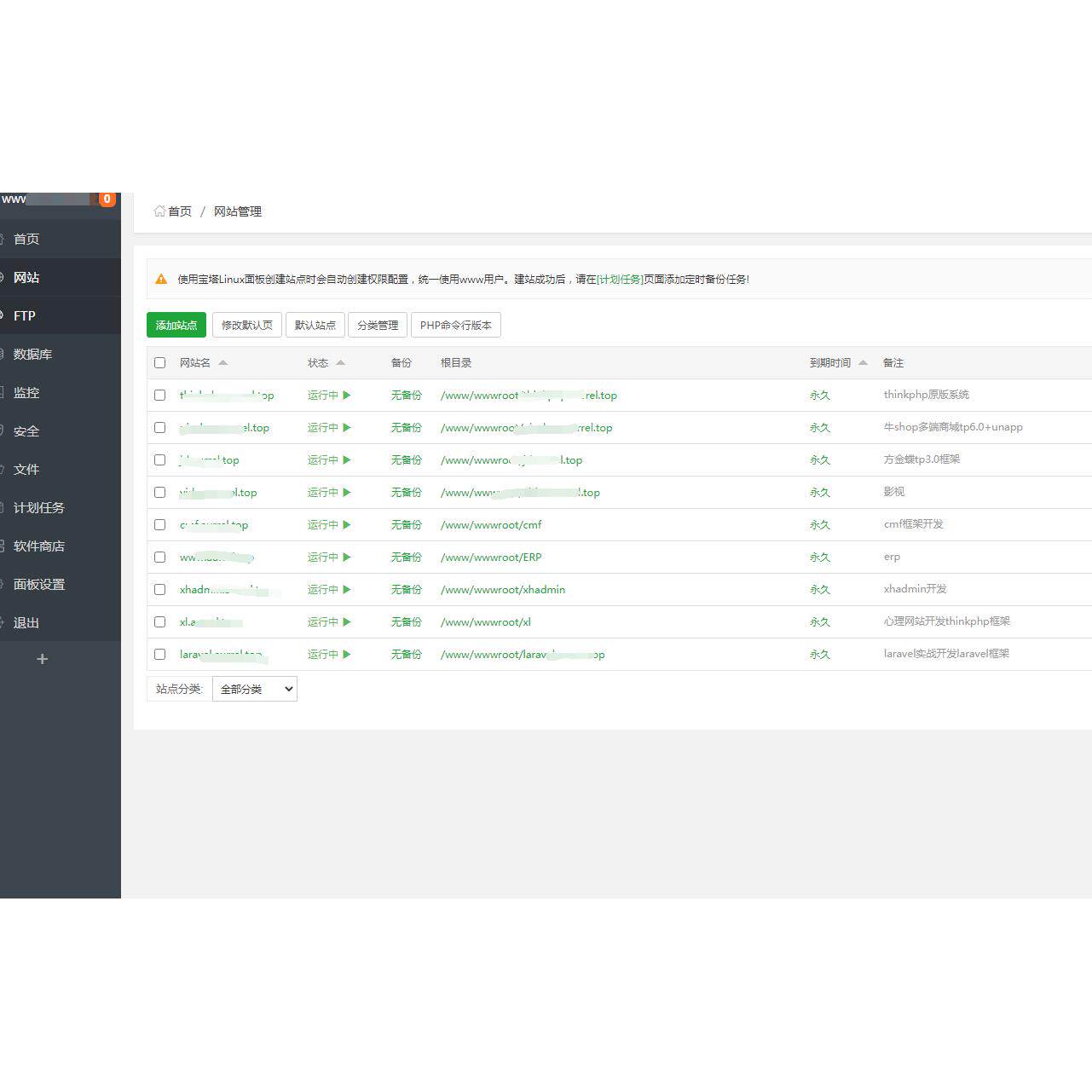Click the 默认站点 button
This screenshot has width=1092, height=1092.
315,325
